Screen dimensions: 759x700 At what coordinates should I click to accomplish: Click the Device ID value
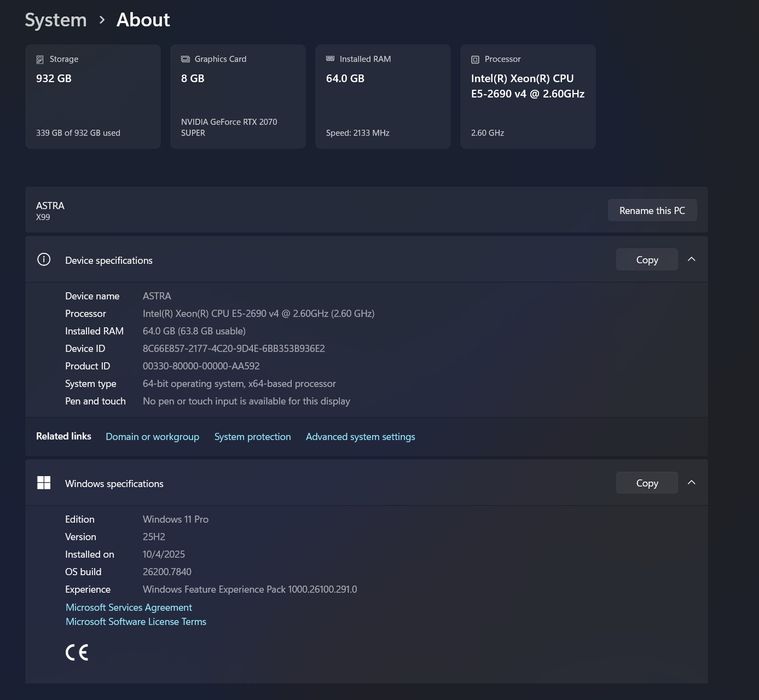234,349
